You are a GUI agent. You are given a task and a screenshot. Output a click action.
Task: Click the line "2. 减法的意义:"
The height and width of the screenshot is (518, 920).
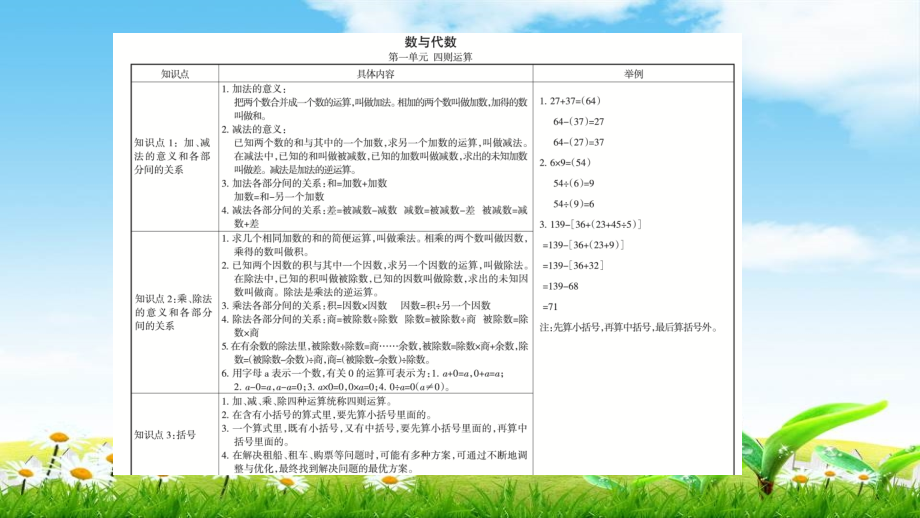(x=254, y=129)
